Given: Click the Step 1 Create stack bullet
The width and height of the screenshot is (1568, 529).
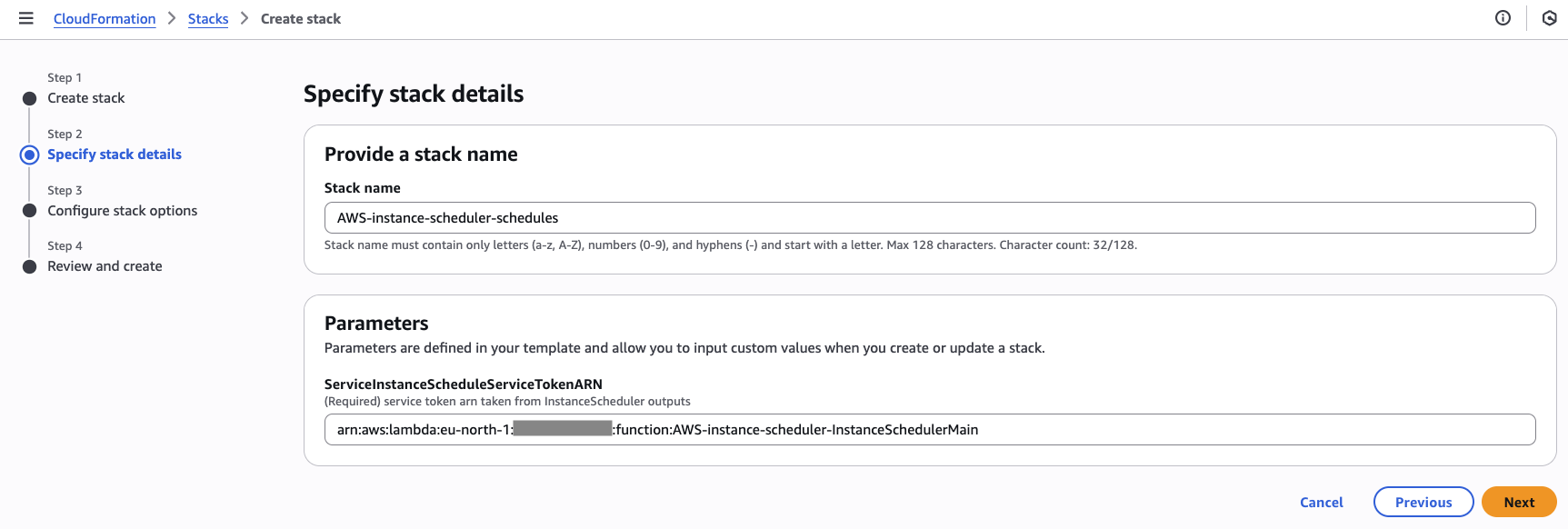Looking at the screenshot, I should tap(29, 98).
